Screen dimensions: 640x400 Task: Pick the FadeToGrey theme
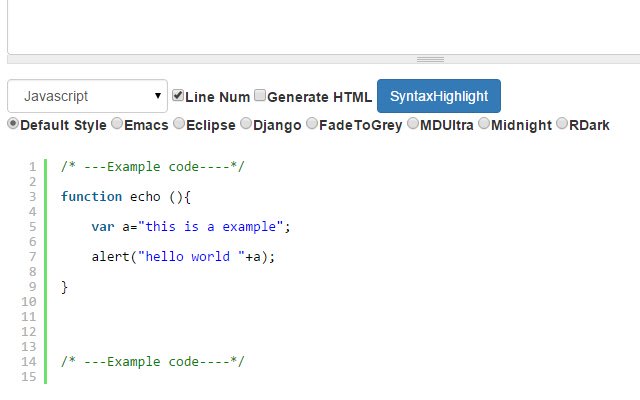[312, 123]
